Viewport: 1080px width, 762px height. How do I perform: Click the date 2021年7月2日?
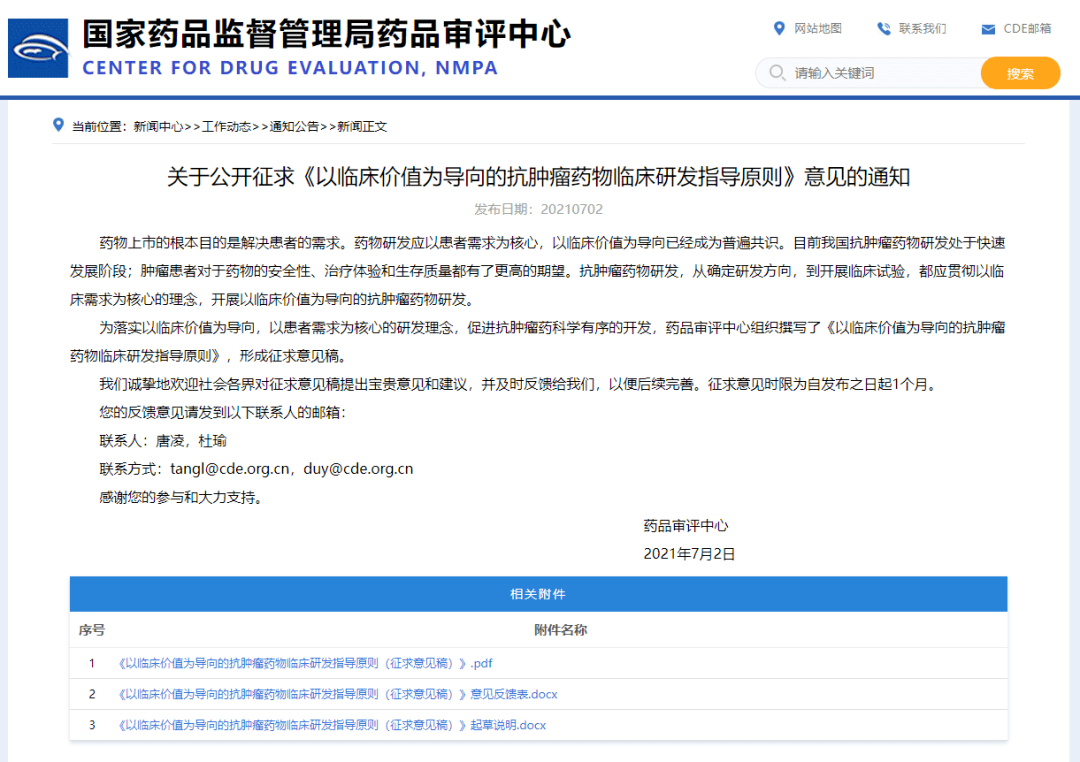tap(689, 554)
